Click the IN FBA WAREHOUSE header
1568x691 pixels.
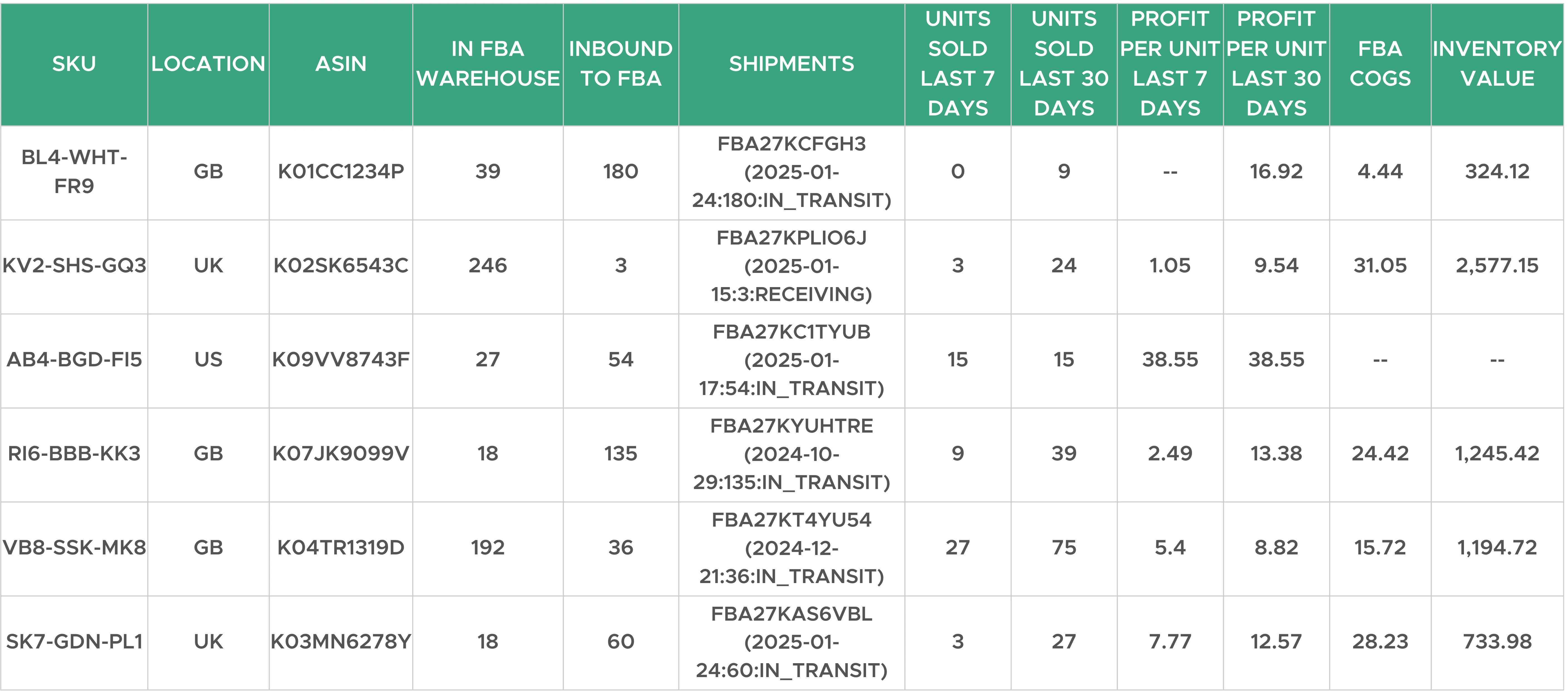pyautogui.click(x=488, y=64)
